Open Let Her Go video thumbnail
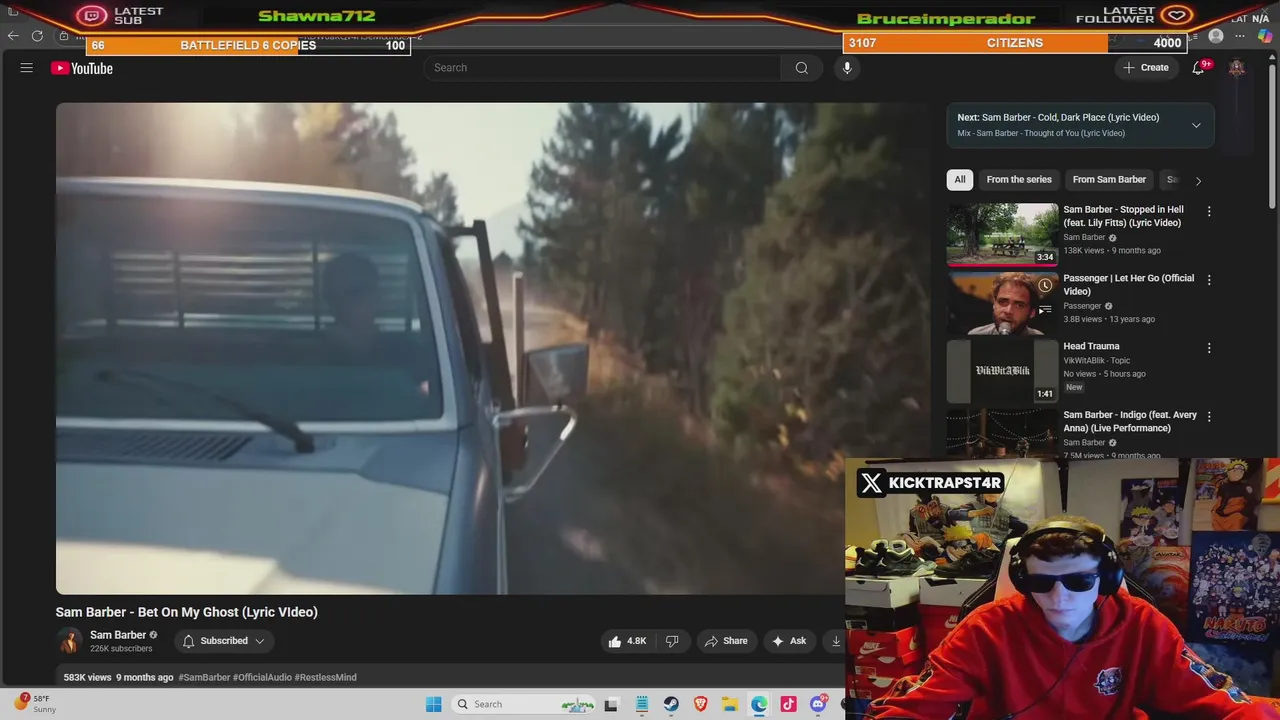1280x720 pixels. click(x=1002, y=303)
